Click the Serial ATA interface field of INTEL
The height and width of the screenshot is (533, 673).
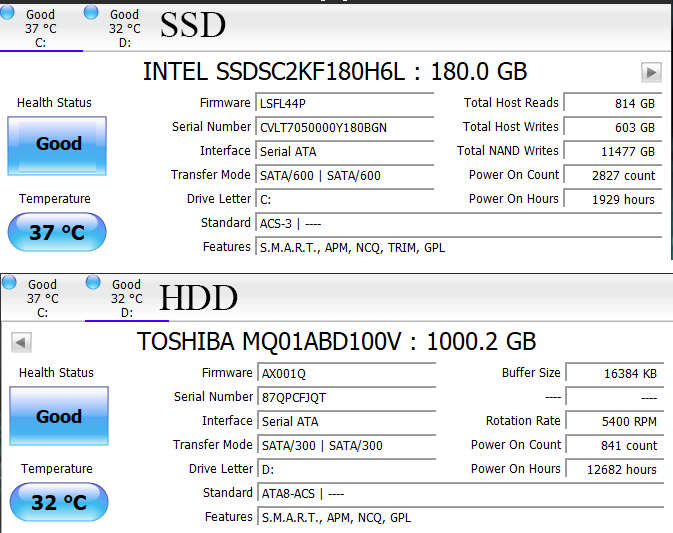(x=345, y=151)
